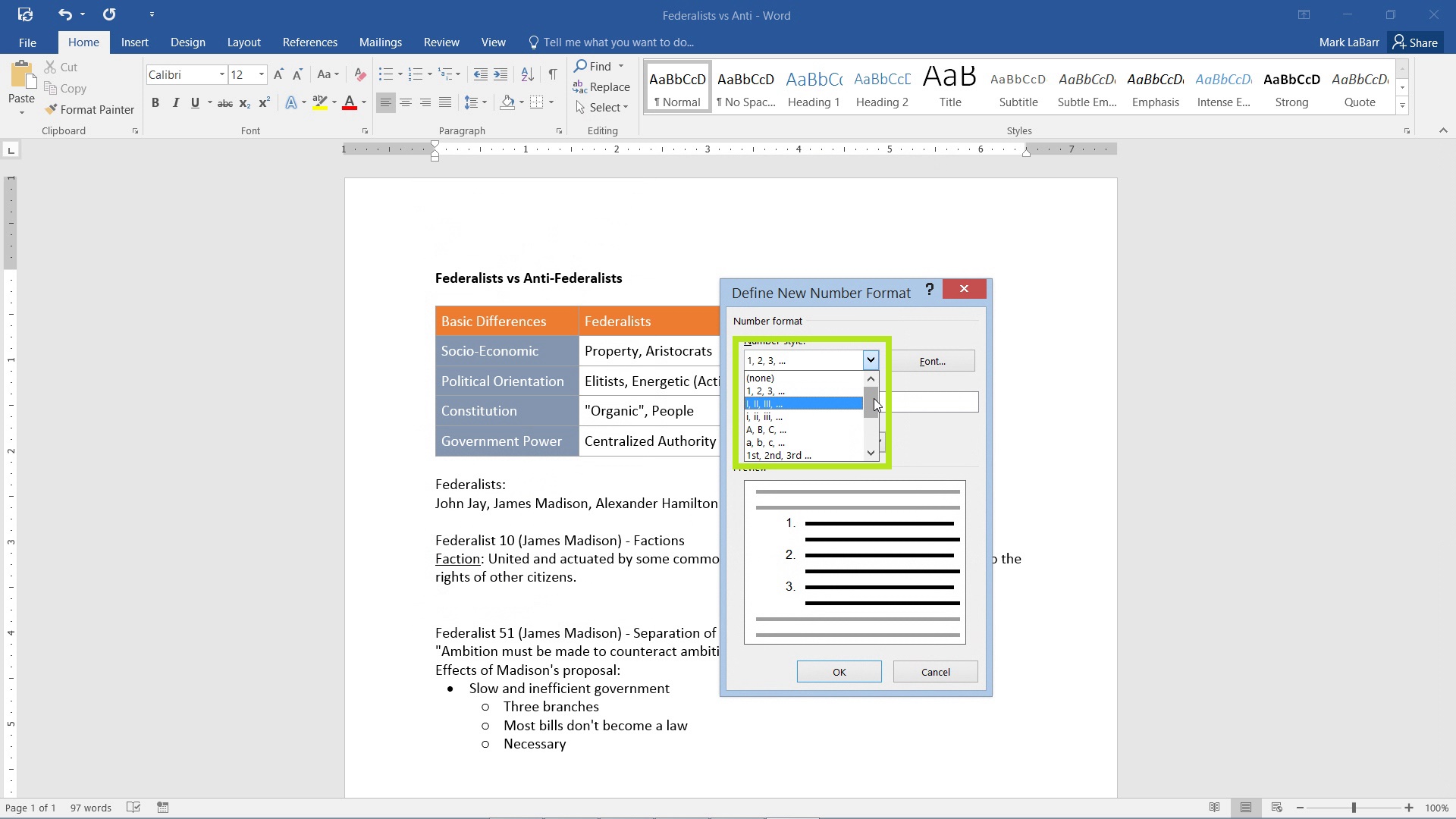Click the Underline formatting icon
The width and height of the screenshot is (1456, 819).
(196, 103)
